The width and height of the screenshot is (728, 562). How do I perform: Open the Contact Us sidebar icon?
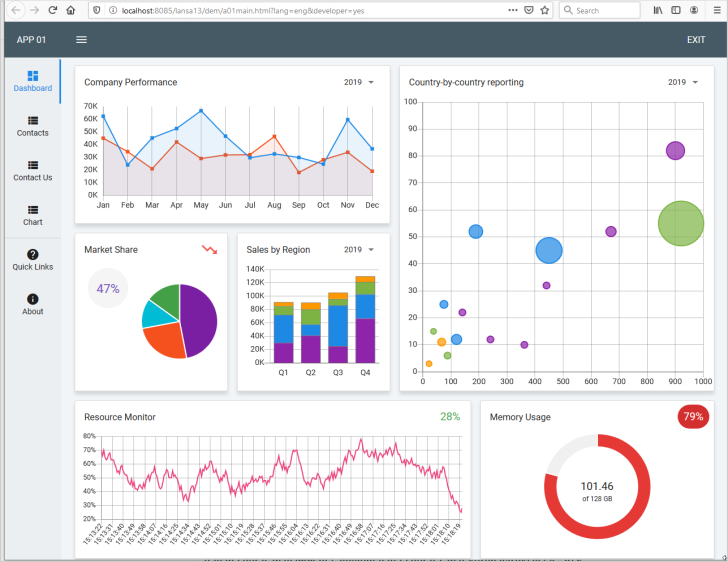[x=33, y=165]
